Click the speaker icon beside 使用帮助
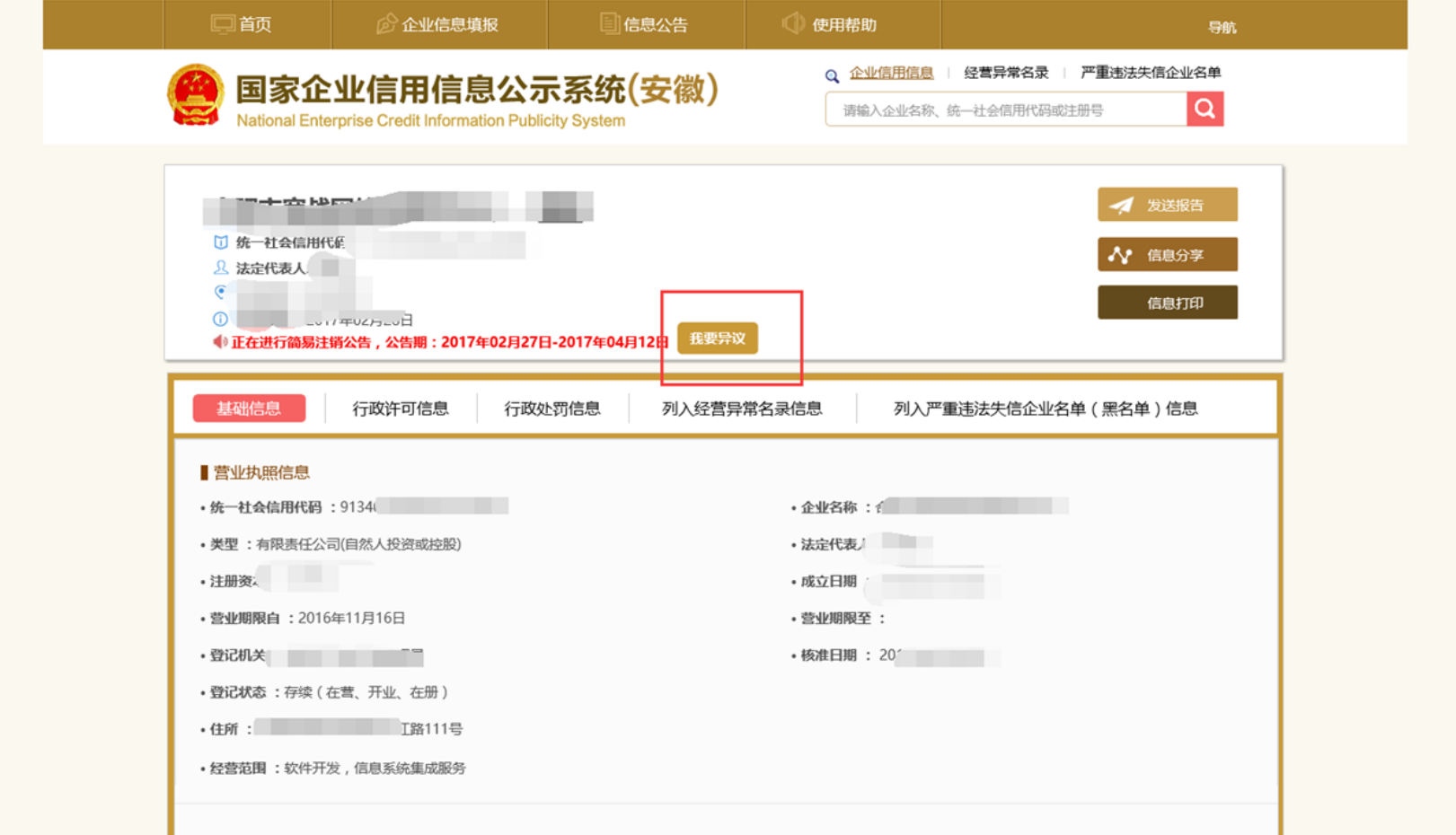The width and height of the screenshot is (1456, 835). pos(793,23)
